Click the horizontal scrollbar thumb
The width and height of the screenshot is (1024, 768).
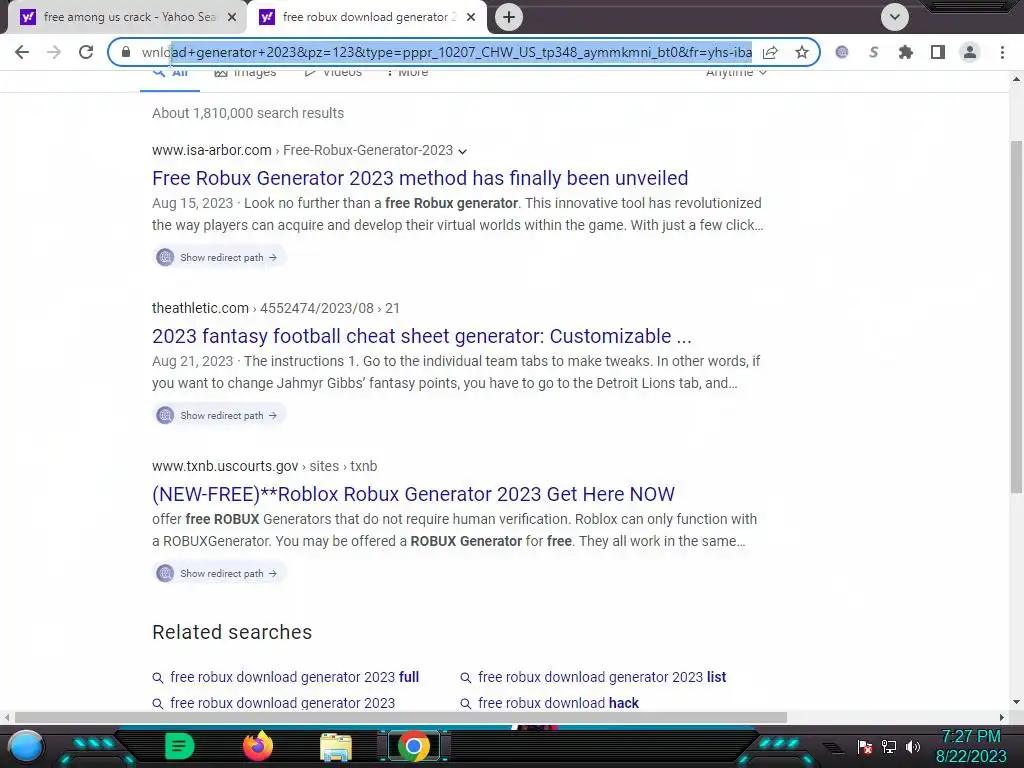coord(400,717)
